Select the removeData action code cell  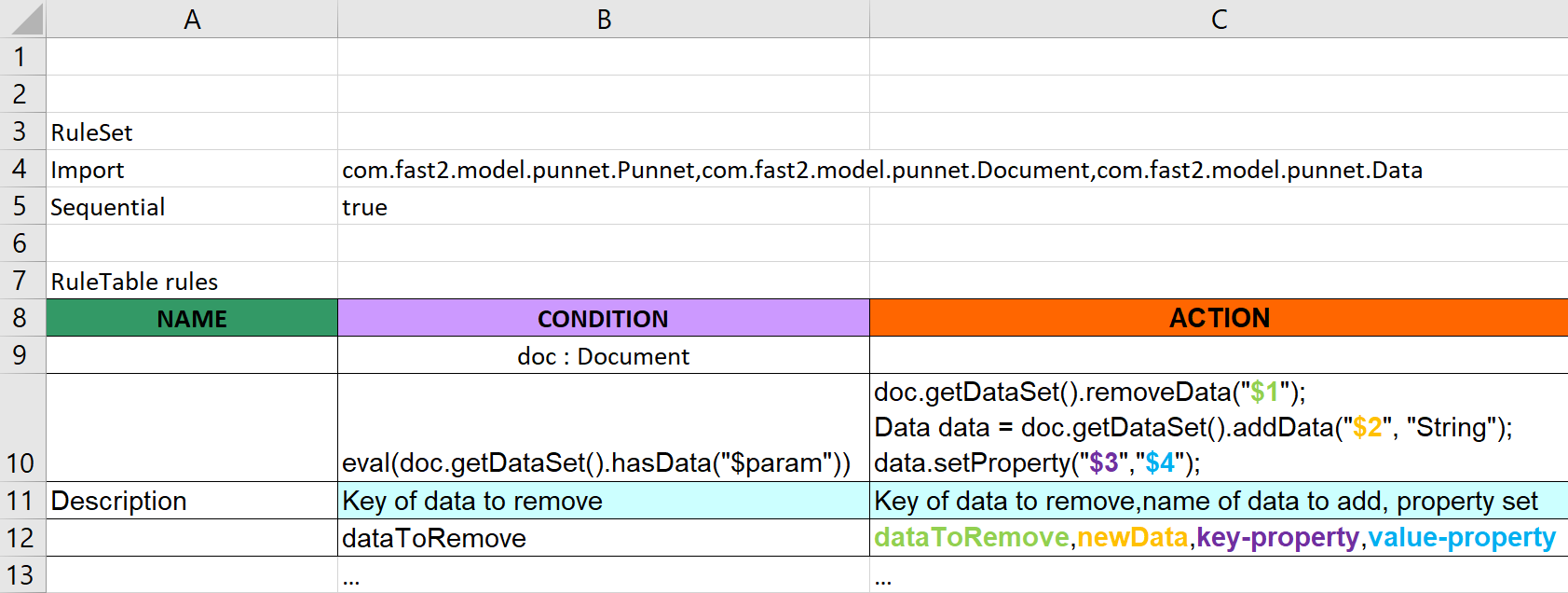1193,427
